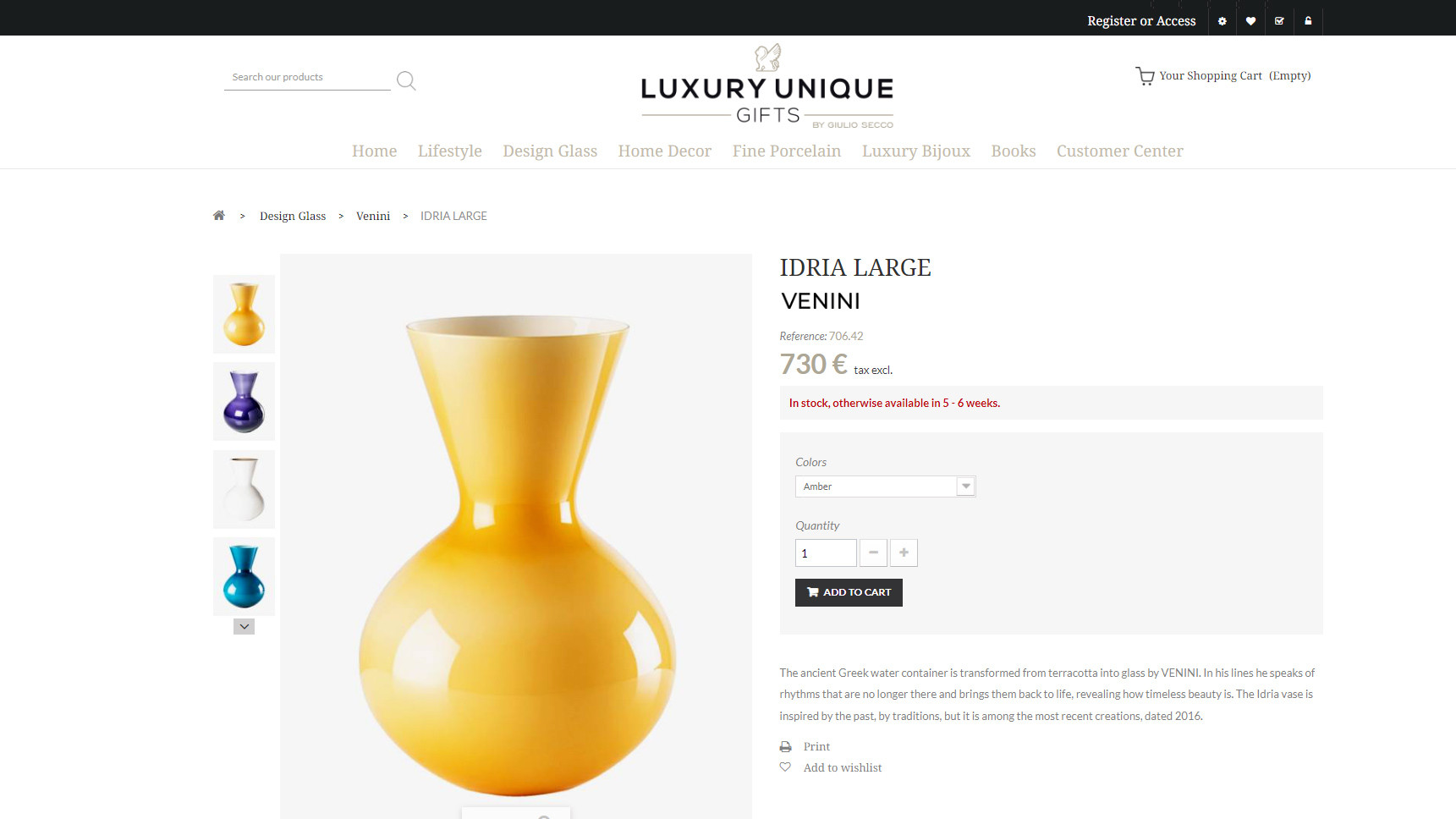Open the settings gear icon in top bar
1456x819 pixels.
(1222, 21)
